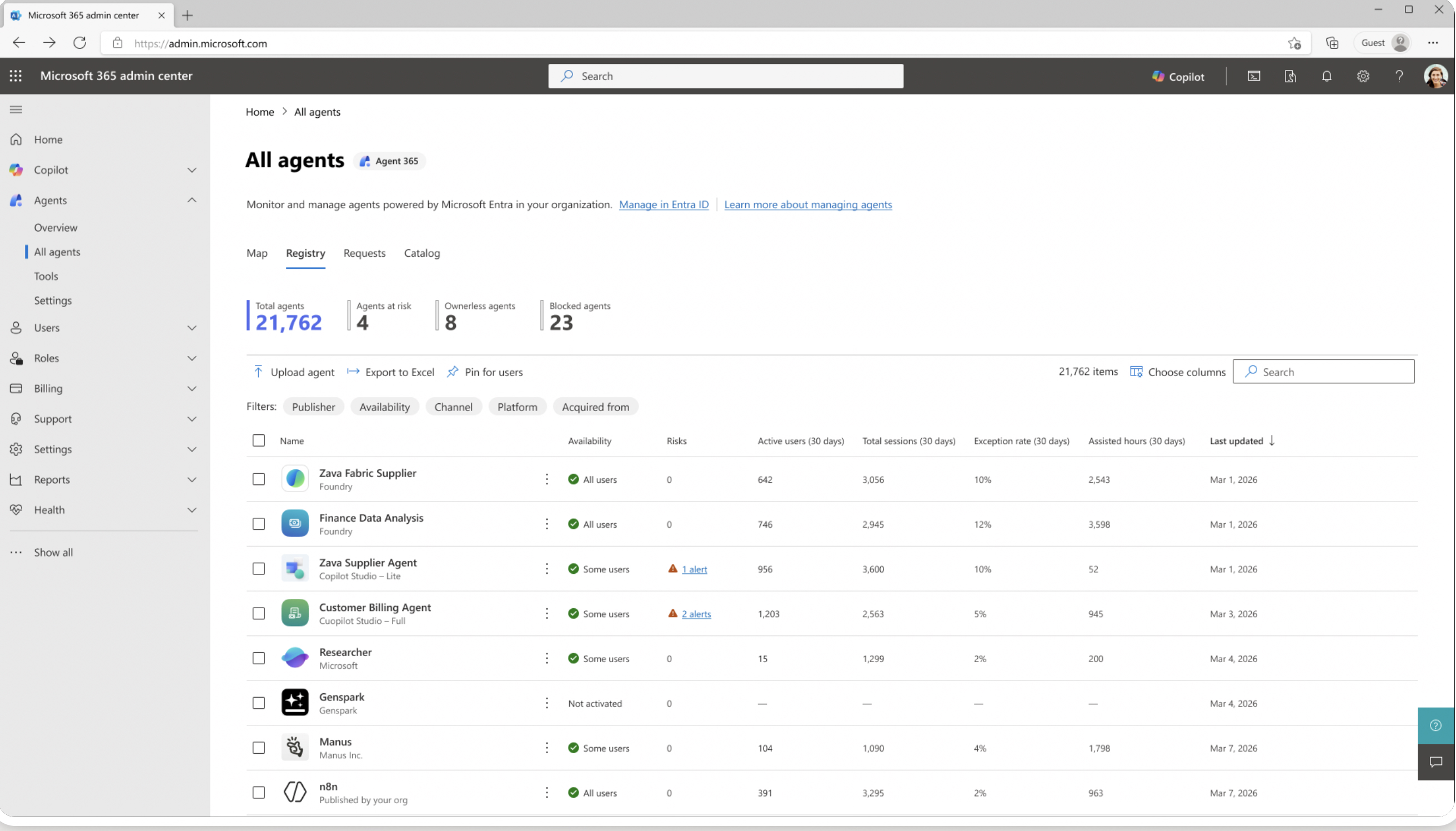Open more options for Manus
The image size is (1456, 831).
tap(546, 748)
